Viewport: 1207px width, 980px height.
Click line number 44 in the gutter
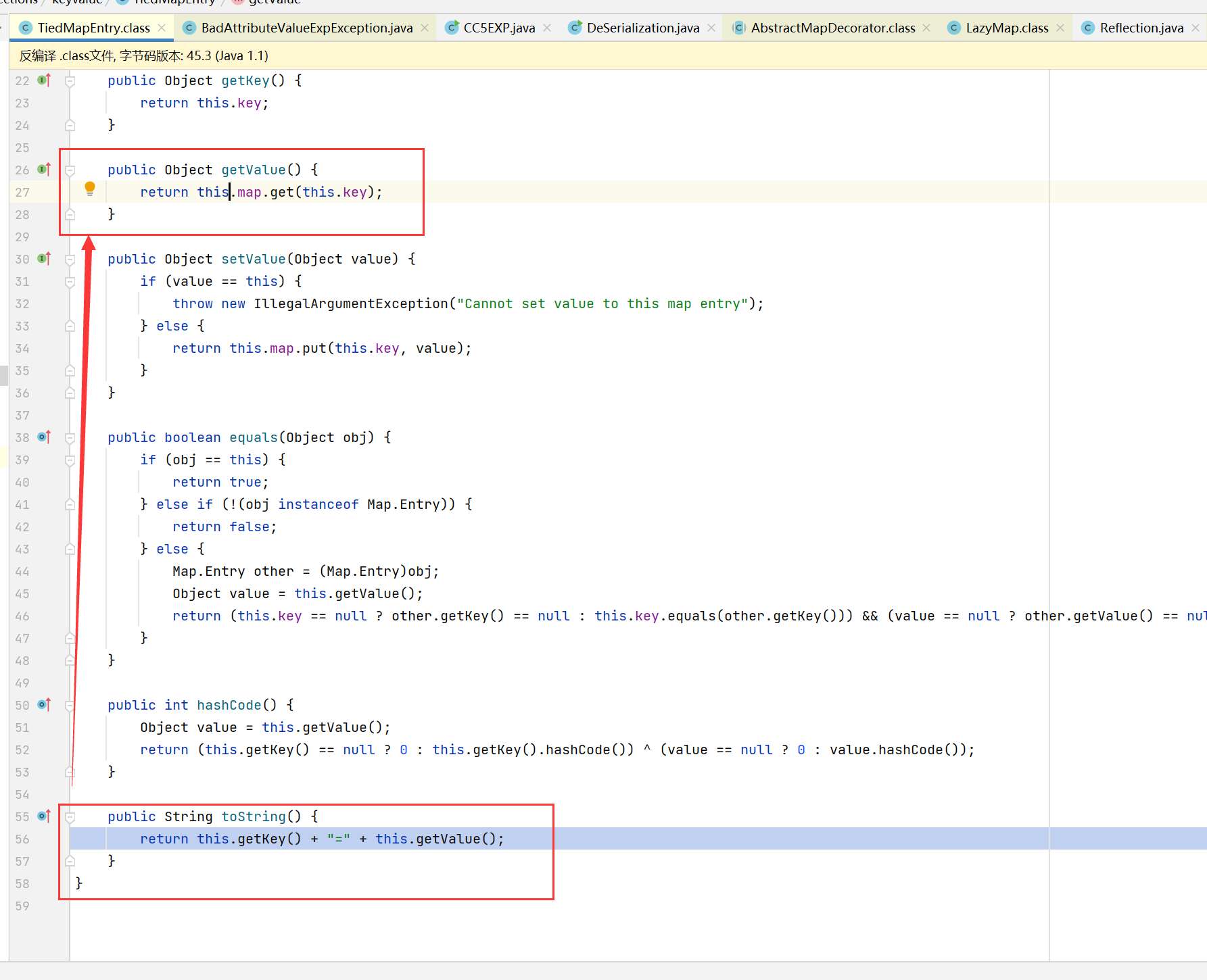click(22, 572)
